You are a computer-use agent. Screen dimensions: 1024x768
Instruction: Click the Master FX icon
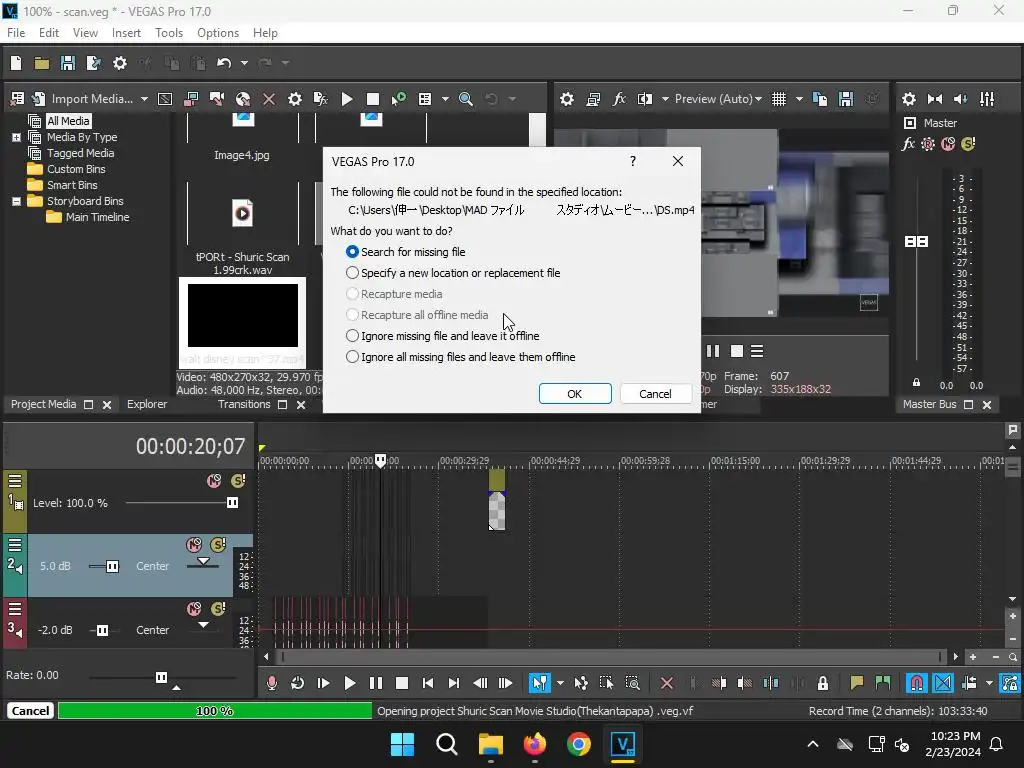pos(908,144)
